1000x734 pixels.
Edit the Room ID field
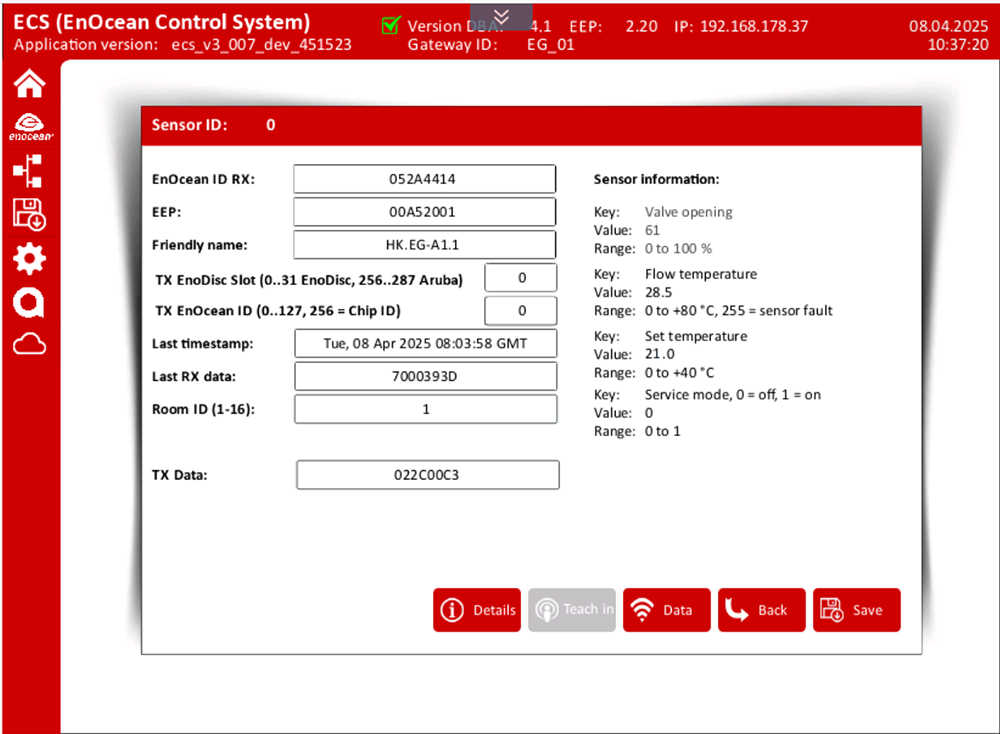point(425,409)
